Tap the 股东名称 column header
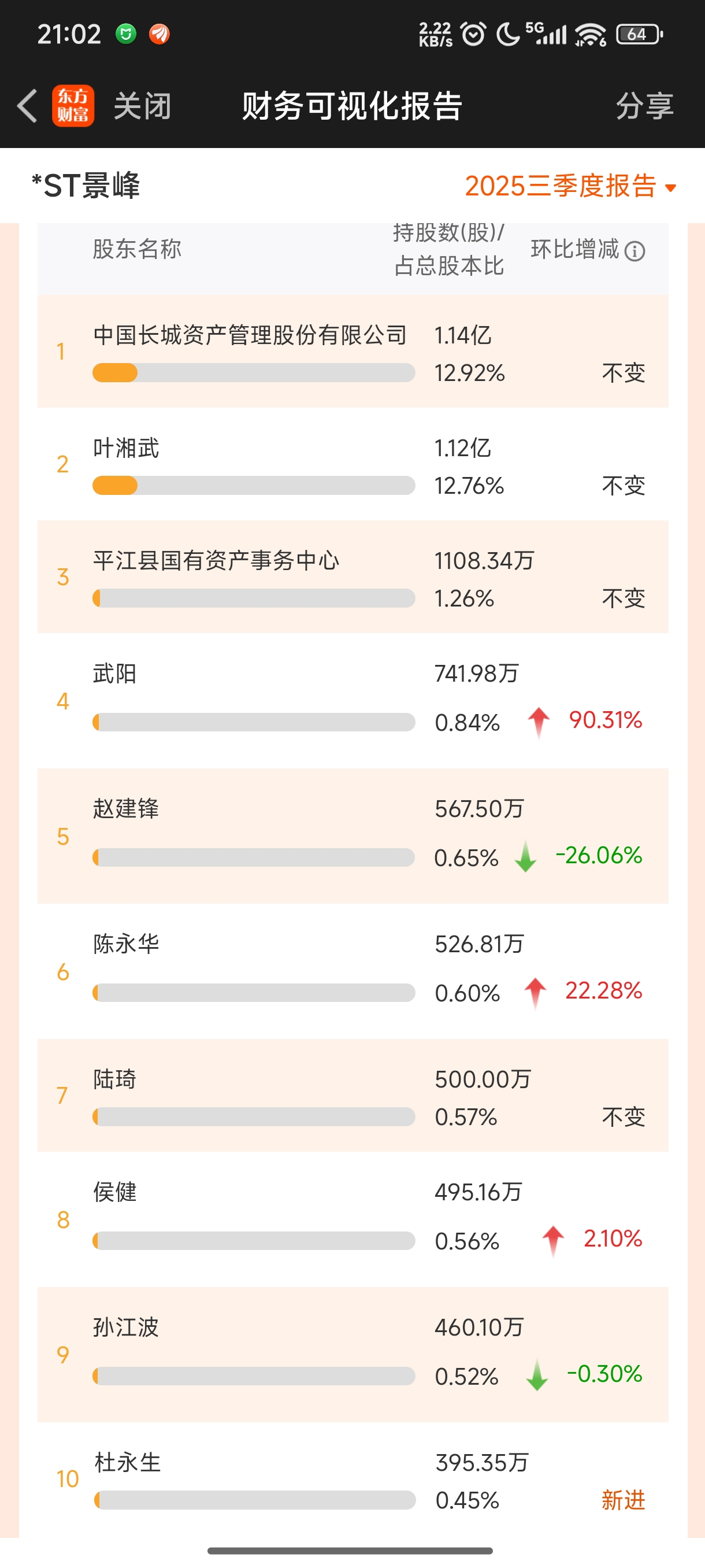 pos(137,249)
